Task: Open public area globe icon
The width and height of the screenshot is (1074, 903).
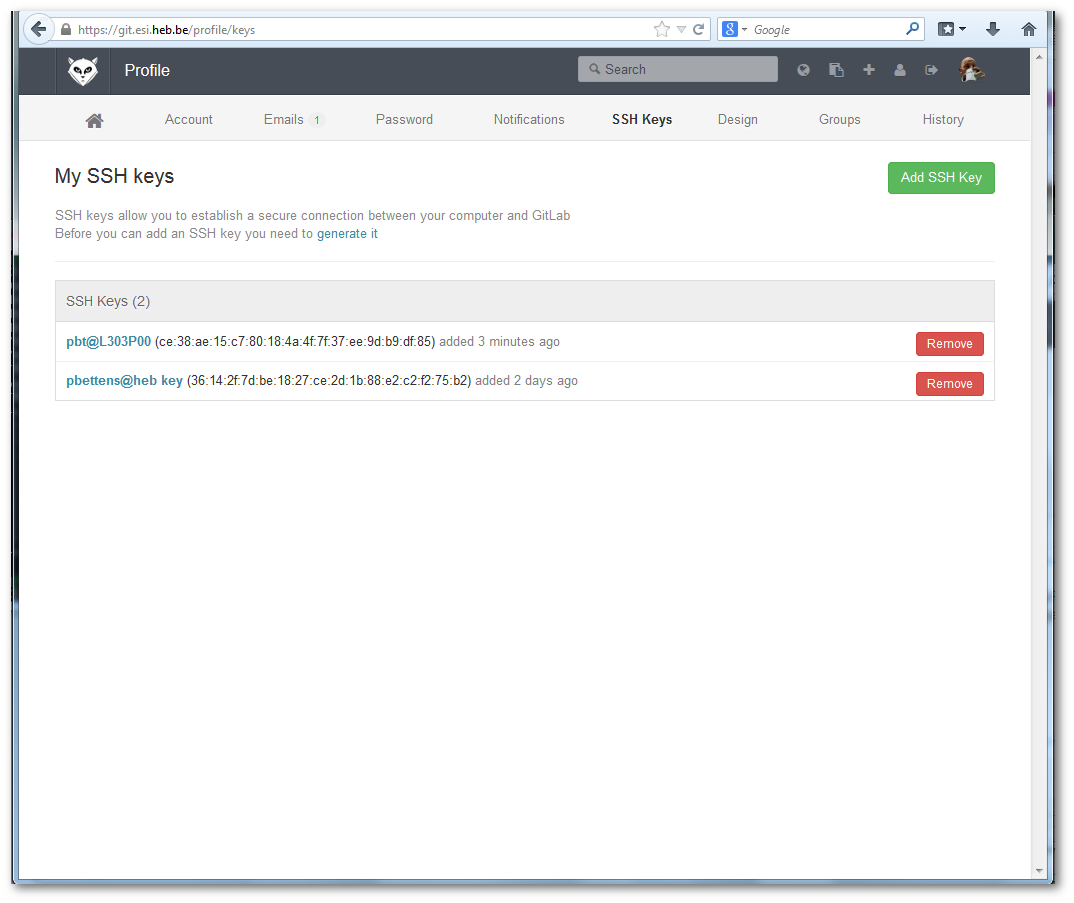Action: [803, 70]
